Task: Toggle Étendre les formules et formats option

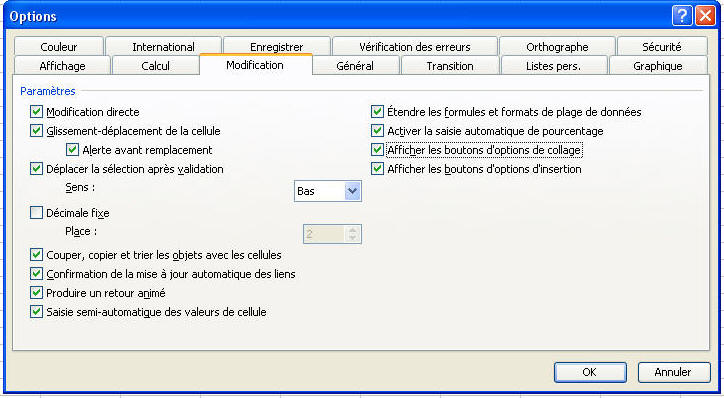Action: point(377,112)
